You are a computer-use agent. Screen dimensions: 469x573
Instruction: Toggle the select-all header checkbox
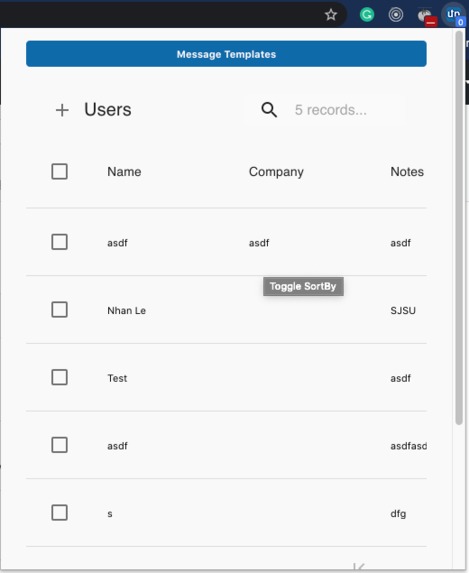60,171
